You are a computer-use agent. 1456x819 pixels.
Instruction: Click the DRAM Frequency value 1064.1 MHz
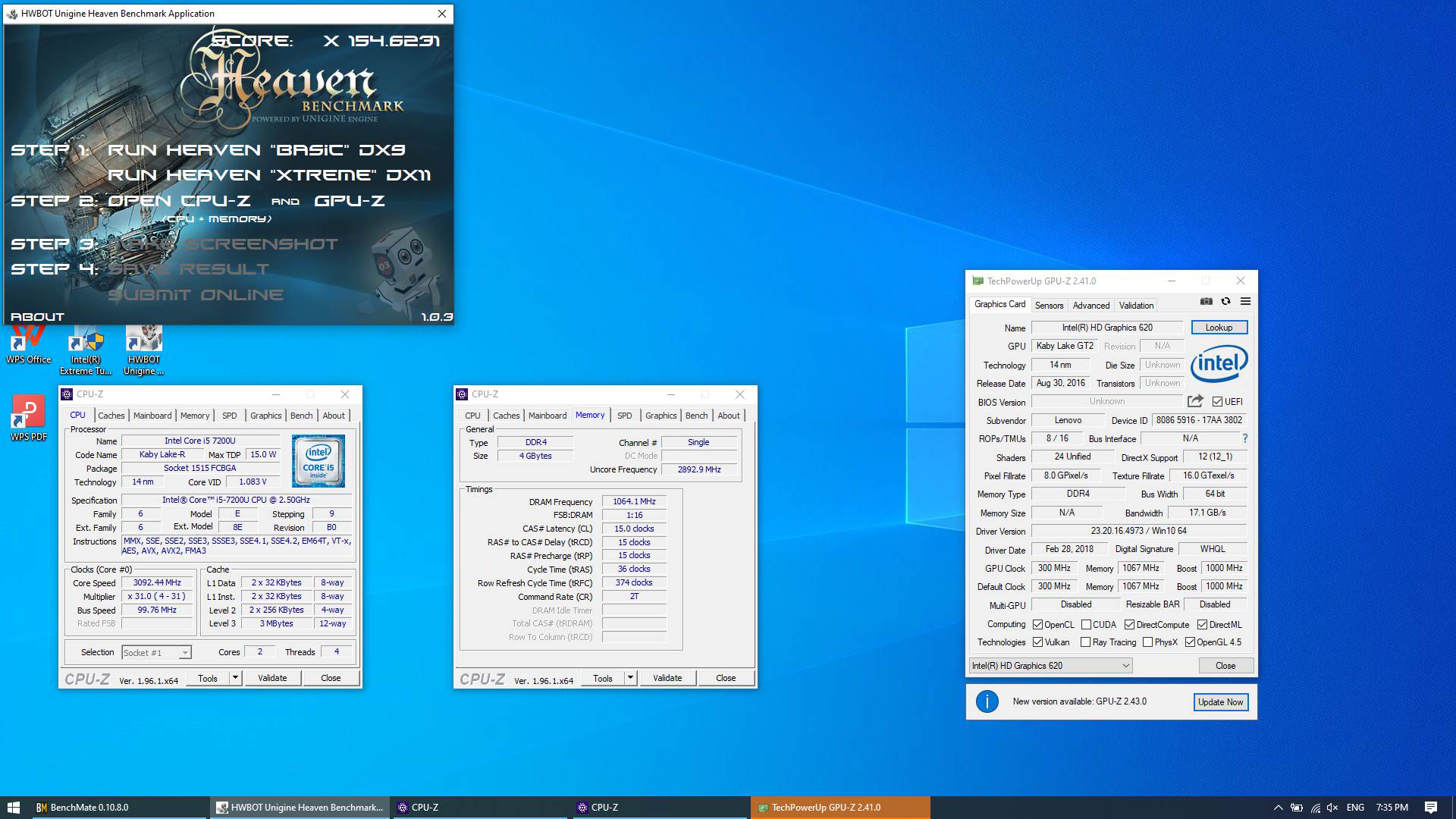[634, 502]
